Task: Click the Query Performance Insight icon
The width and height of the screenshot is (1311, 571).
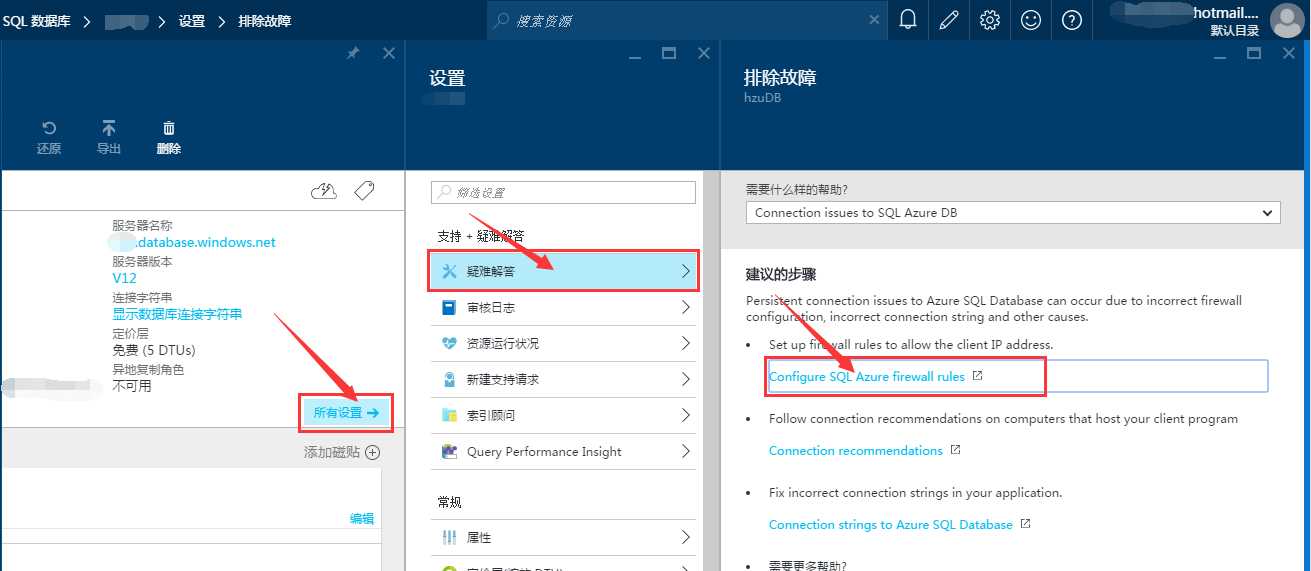Action: [x=449, y=452]
